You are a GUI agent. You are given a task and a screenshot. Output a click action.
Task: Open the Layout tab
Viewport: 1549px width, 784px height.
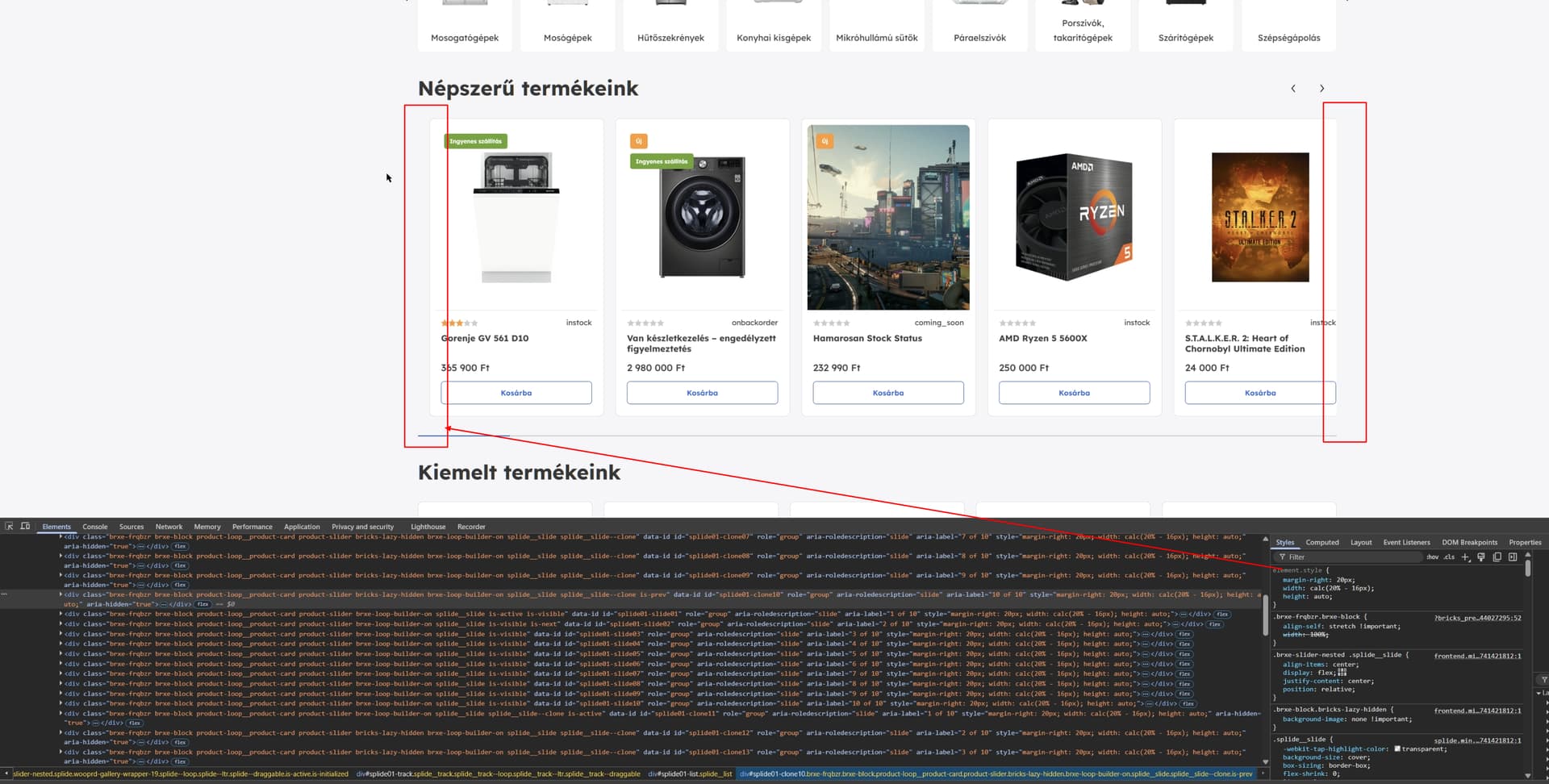point(1361,542)
